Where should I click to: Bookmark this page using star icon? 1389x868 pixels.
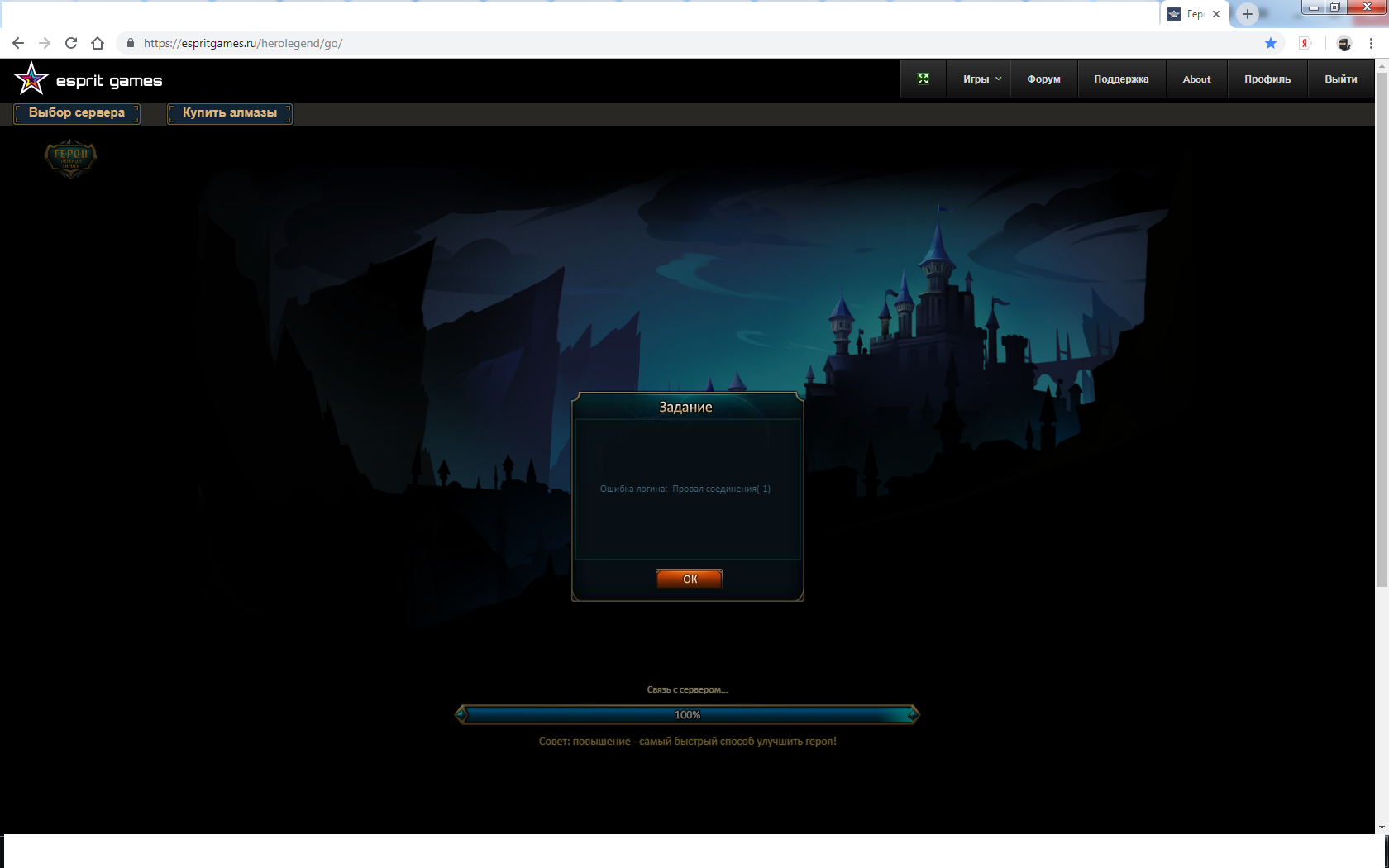click(1271, 43)
